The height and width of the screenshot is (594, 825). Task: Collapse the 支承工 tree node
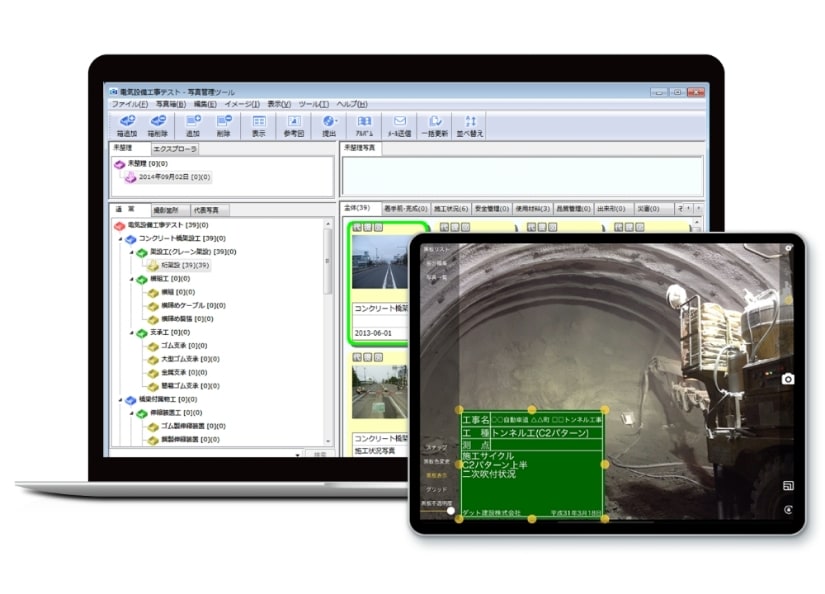pyautogui.click(x=132, y=332)
